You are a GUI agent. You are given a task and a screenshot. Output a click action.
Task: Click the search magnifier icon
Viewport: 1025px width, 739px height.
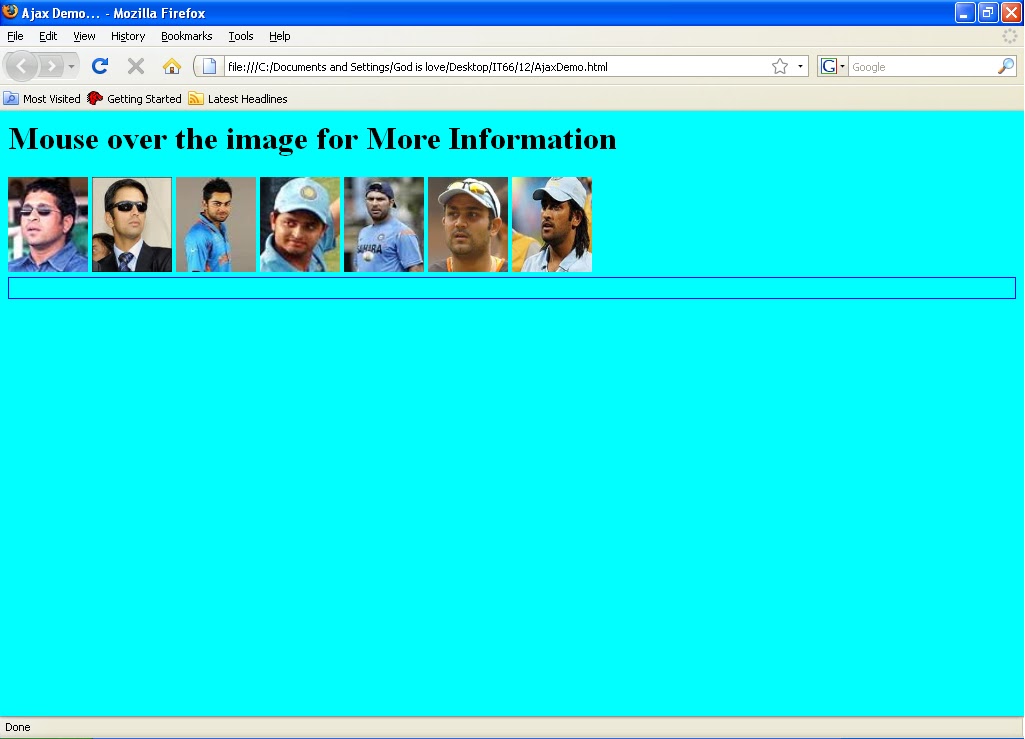(x=1005, y=66)
